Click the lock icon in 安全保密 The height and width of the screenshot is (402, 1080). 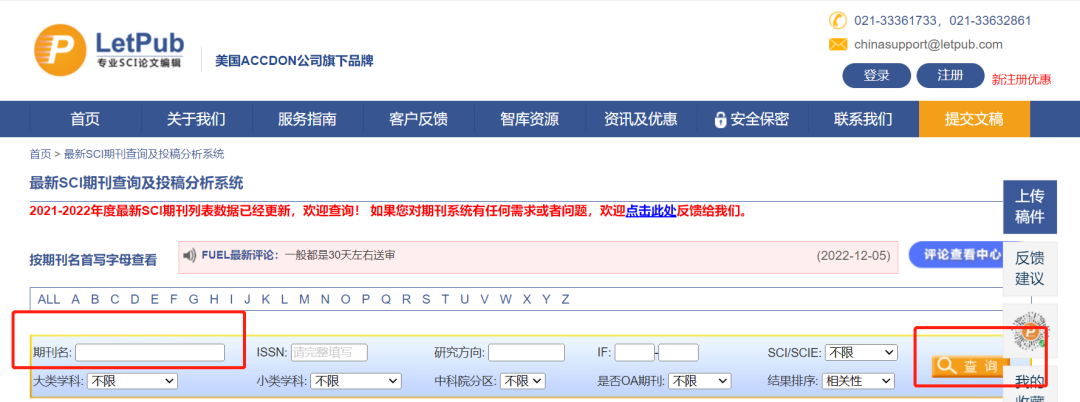(x=720, y=119)
